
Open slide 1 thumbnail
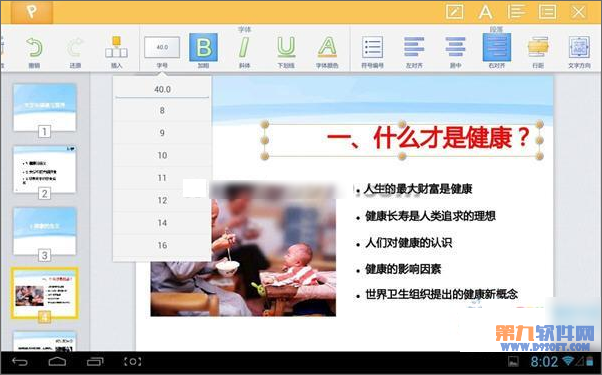point(45,108)
